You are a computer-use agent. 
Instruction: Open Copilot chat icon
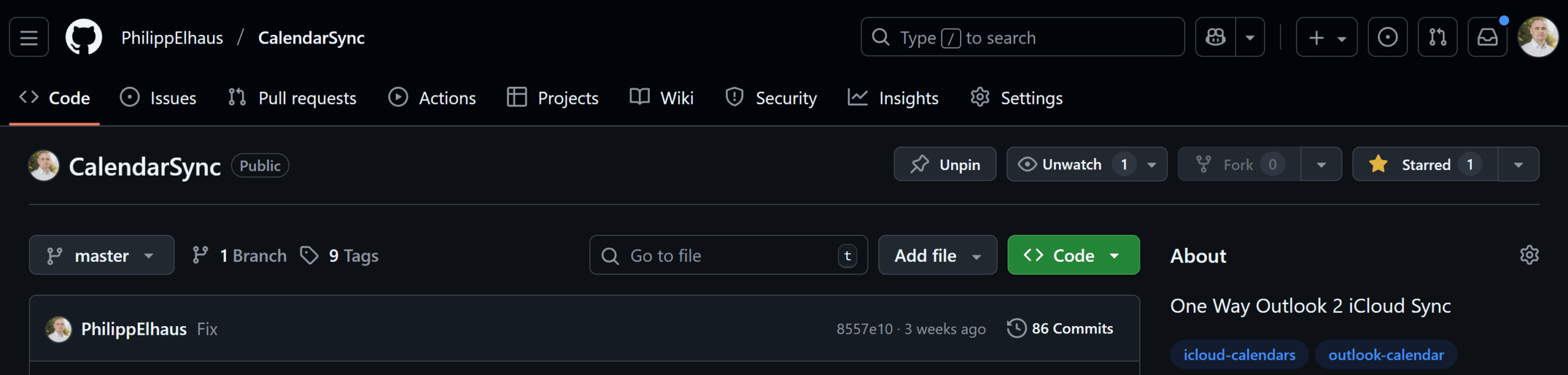[1216, 37]
